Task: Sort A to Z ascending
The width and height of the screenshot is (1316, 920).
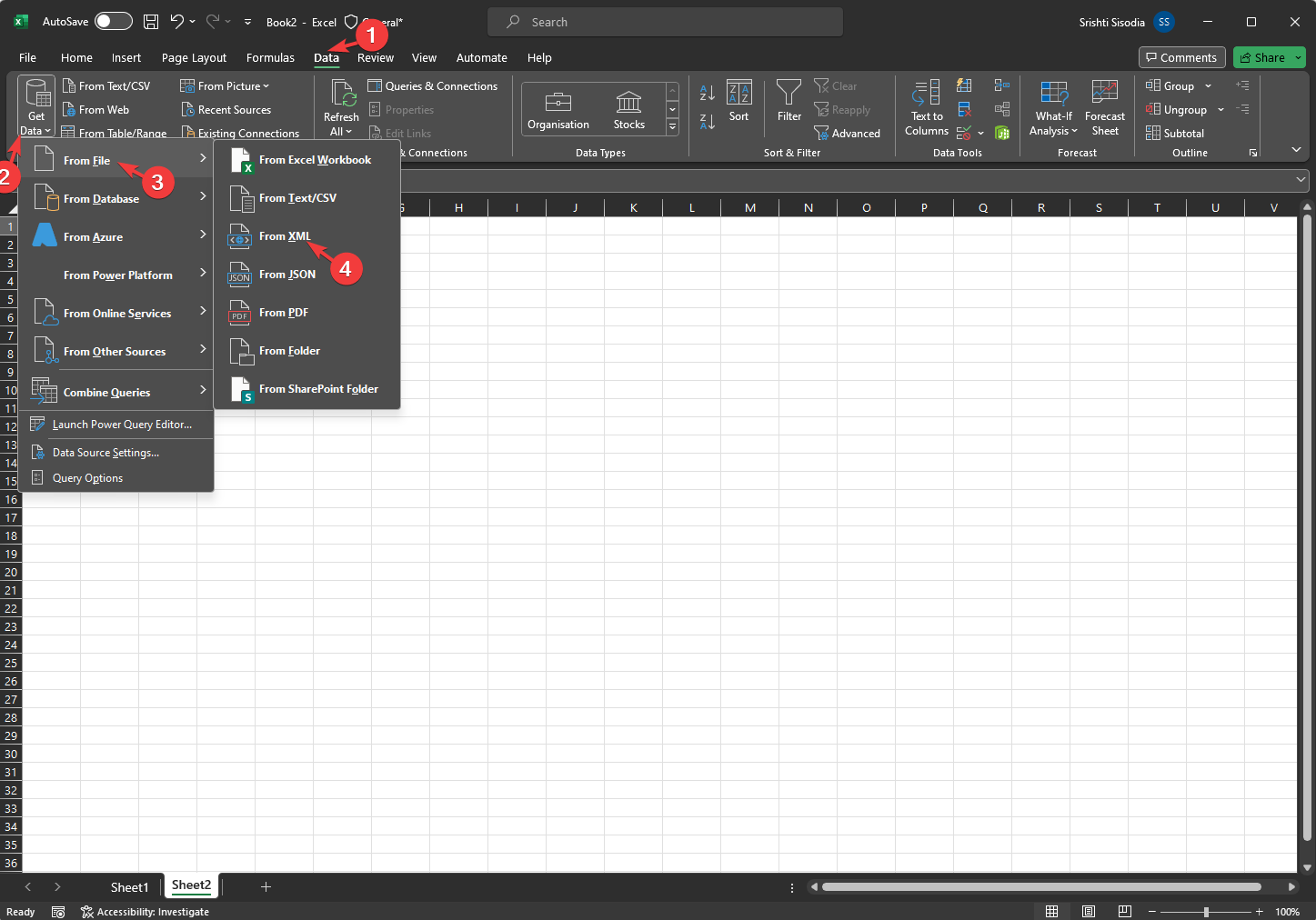Action: [x=708, y=93]
